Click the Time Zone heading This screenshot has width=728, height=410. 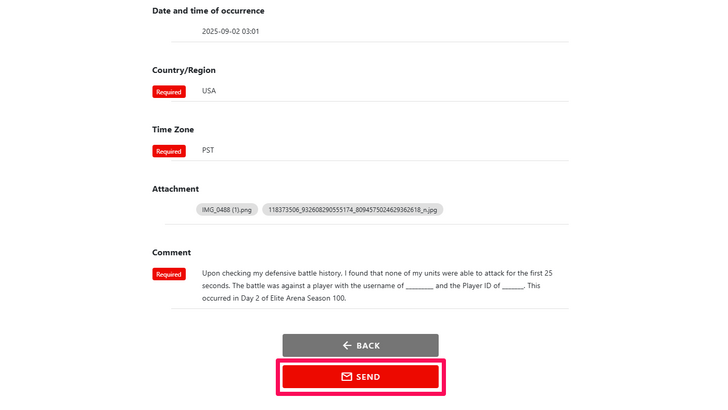click(x=173, y=129)
